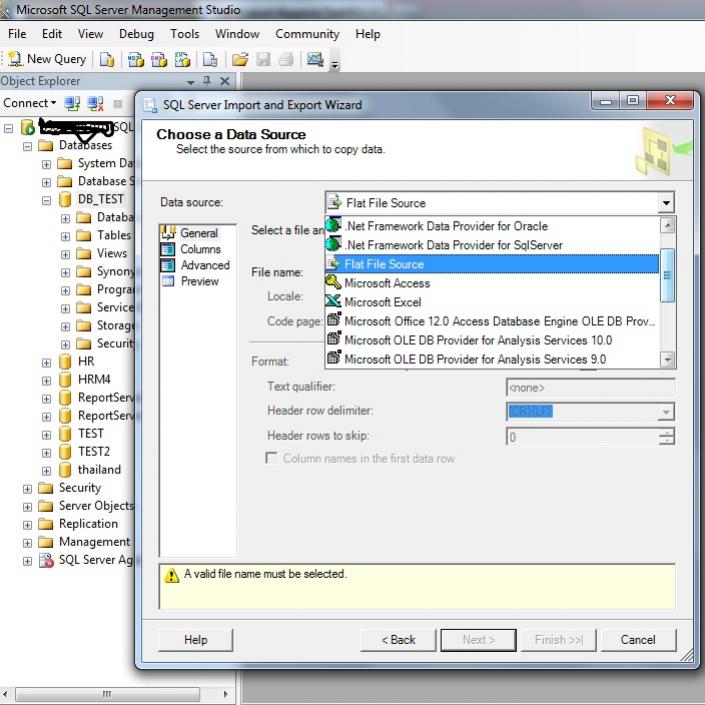Click the Back button
Image resolution: width=705 pixels, height=705 pixels.
point(398,640)
